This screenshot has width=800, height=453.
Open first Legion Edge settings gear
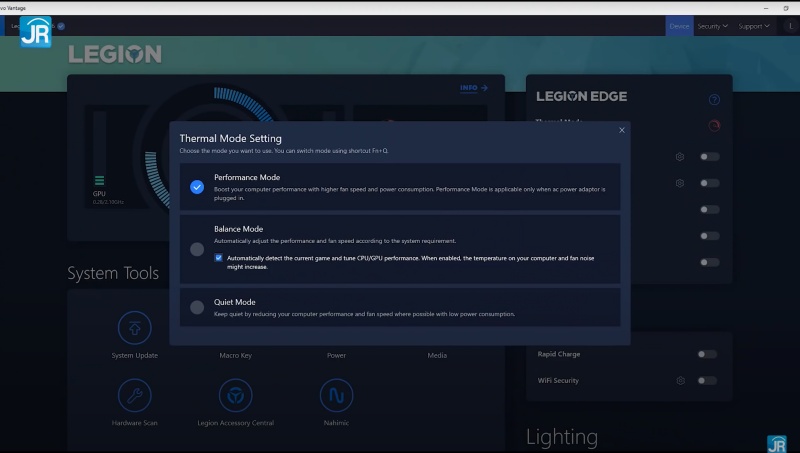680,157
